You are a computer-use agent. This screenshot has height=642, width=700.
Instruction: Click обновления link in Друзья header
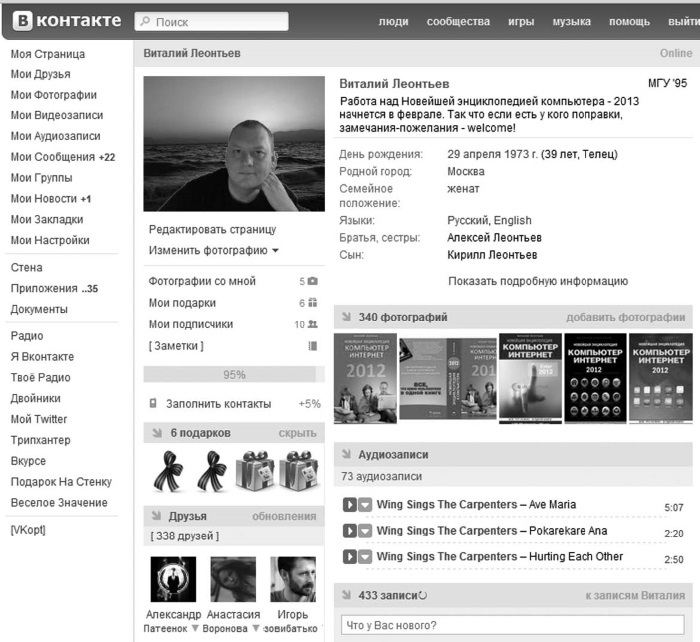284,516
